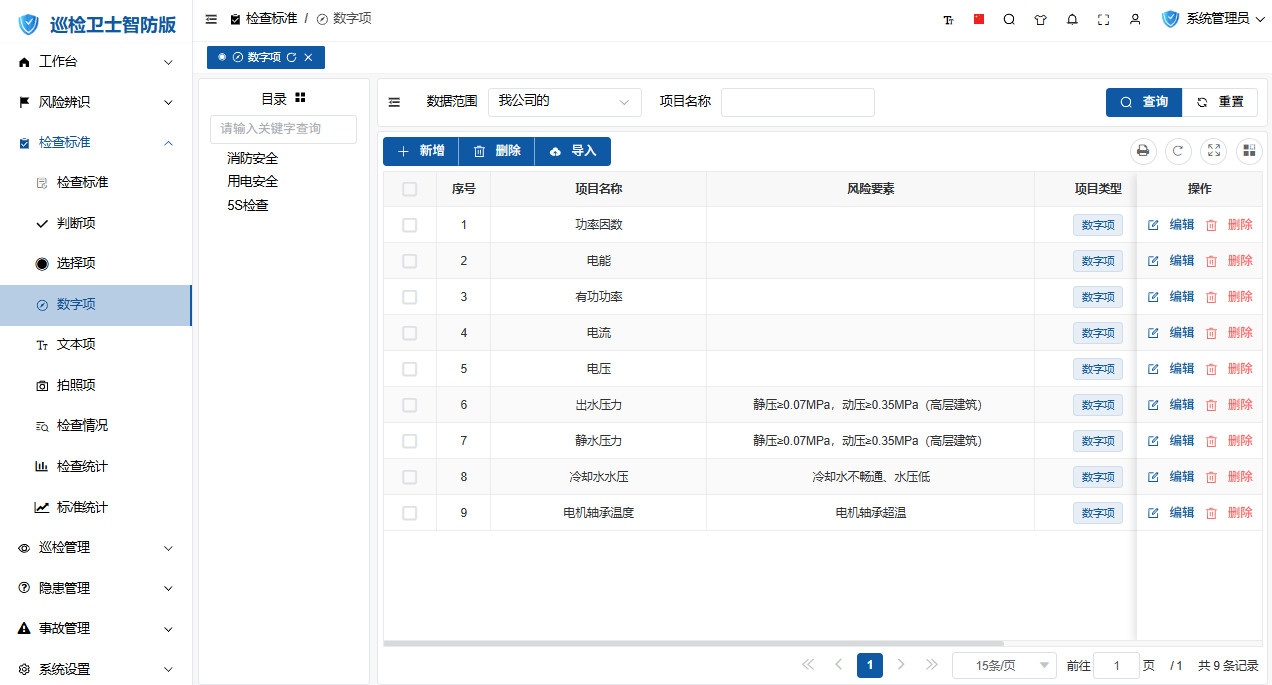The image size is (1272, 685).
Task: Check the 电流 row checkbox
Action: coord(409,333)
